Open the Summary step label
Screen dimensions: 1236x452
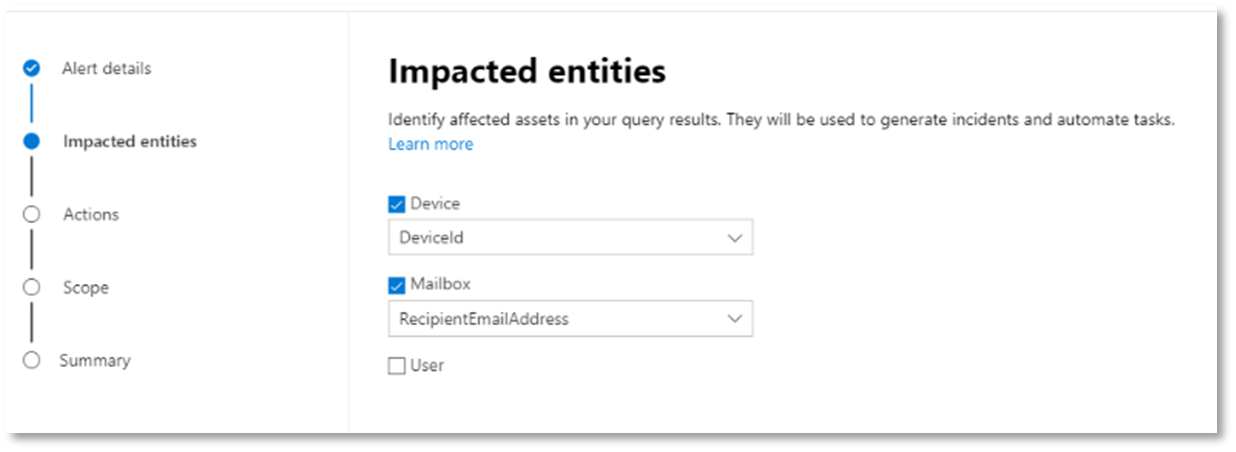[x=95, y=360]
